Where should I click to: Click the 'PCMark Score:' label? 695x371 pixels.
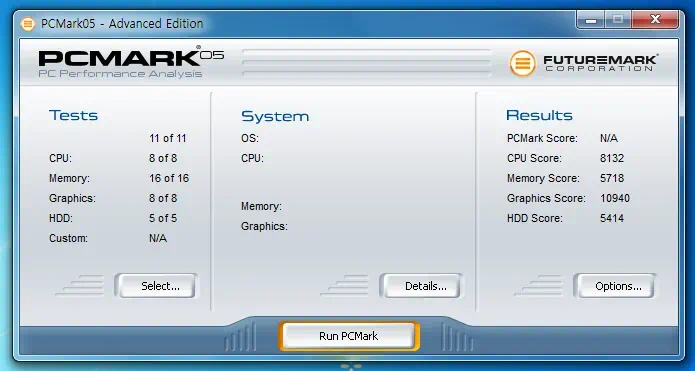click(542, 138)
